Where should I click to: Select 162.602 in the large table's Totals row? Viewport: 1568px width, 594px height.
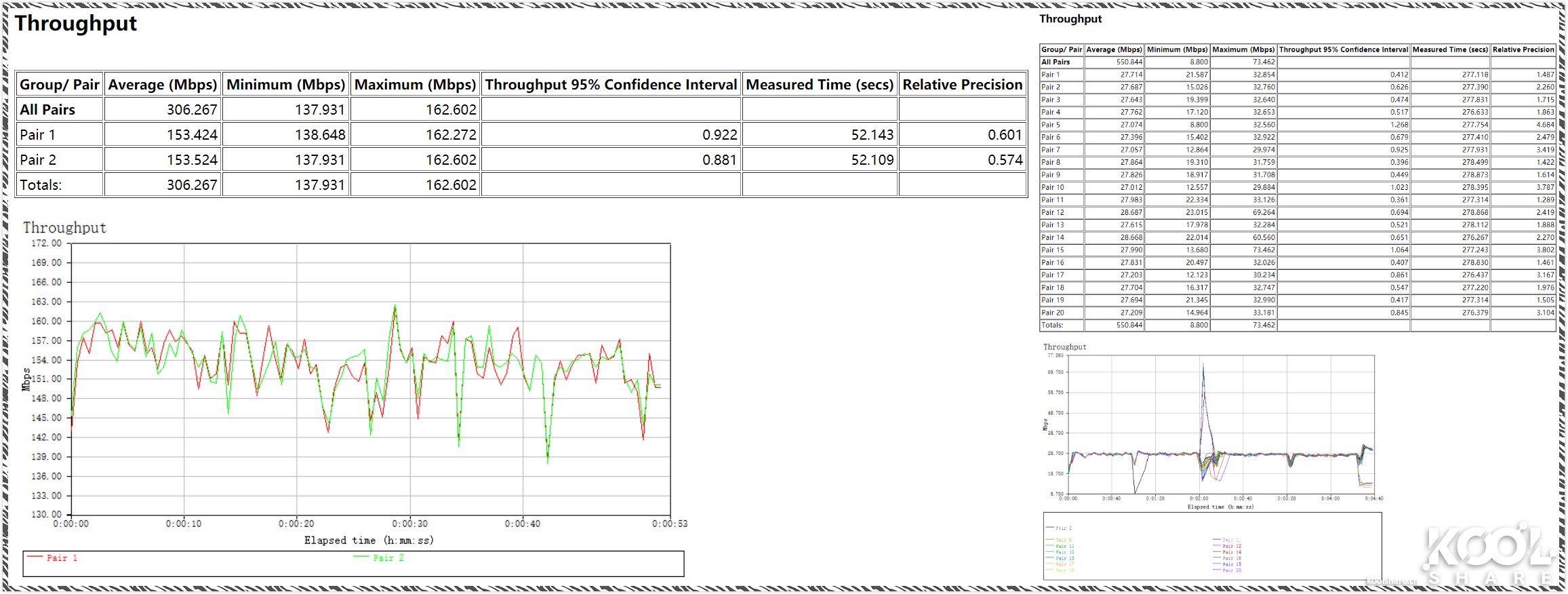point(451,185)
